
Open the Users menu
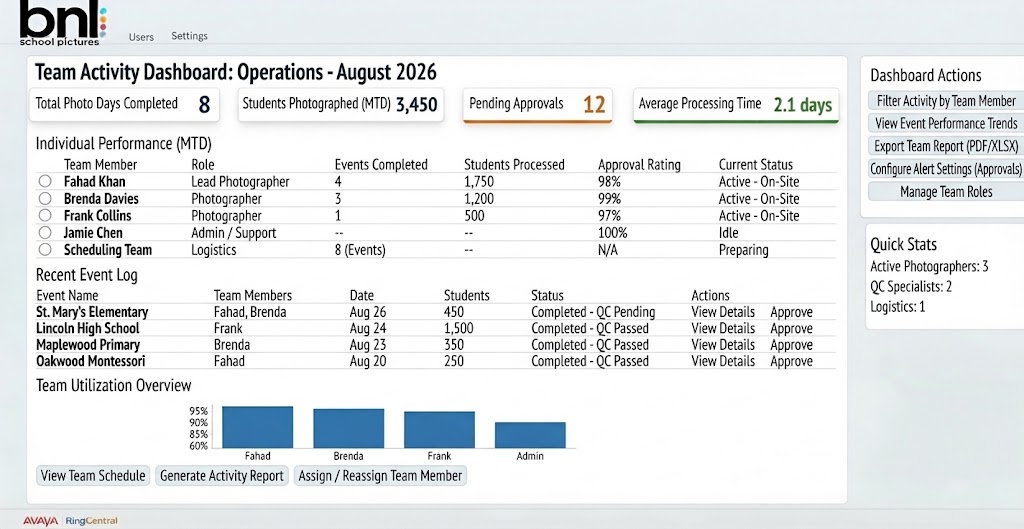point(141,37)
